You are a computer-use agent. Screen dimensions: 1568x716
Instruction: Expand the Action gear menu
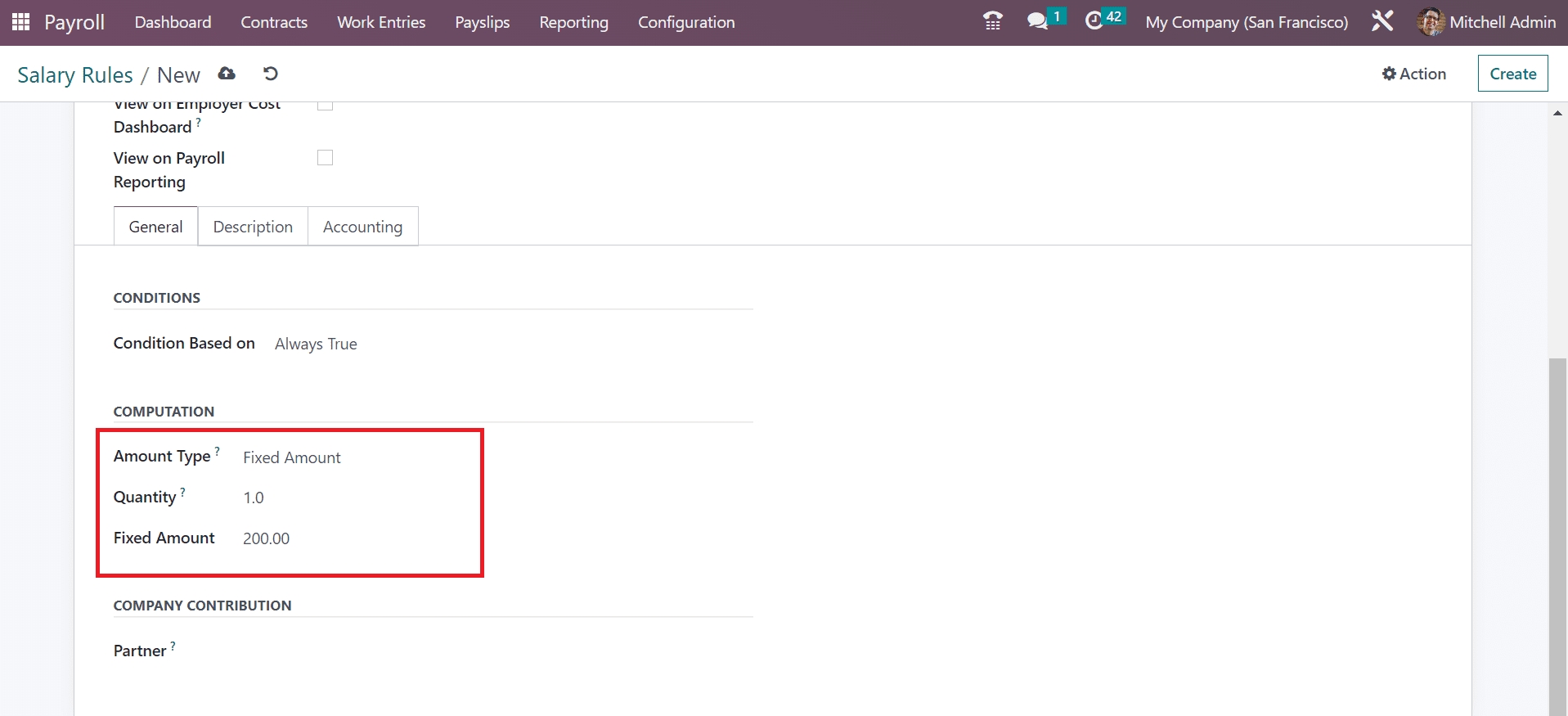[x=1413, y=74]
